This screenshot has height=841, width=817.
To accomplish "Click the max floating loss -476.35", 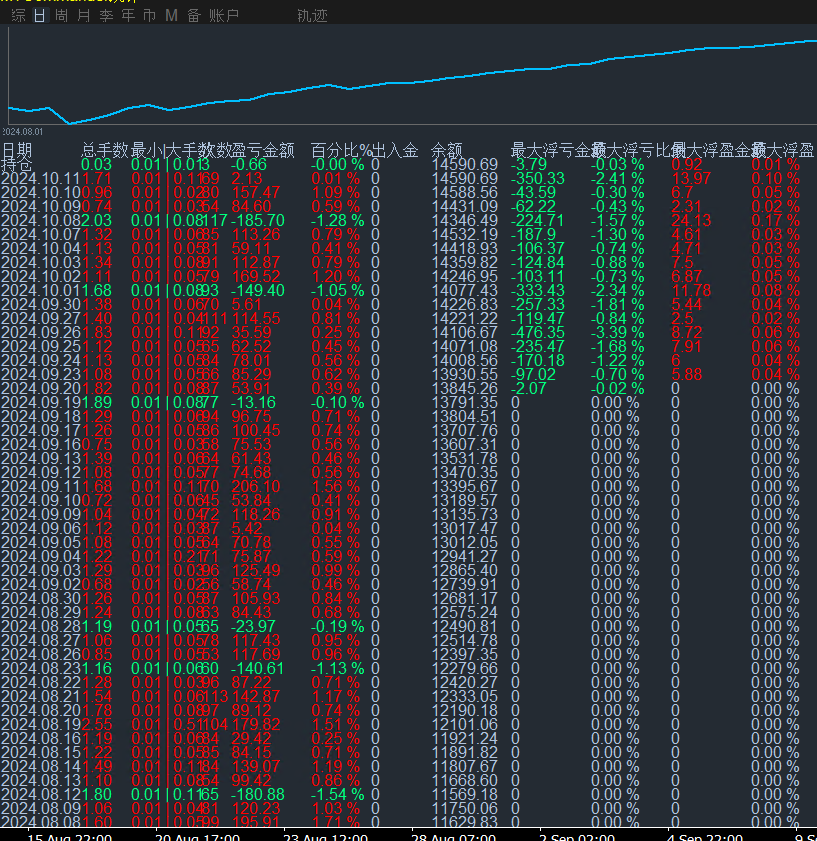I will [x=538, y=333].
